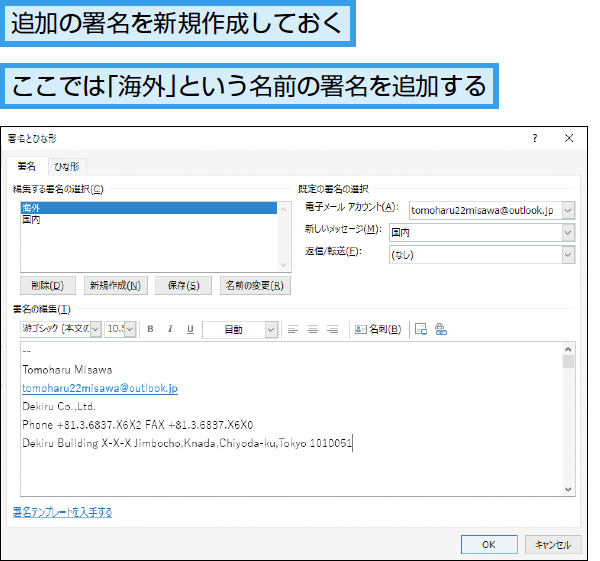The height and width of the screenshot is (561, 600).
Task: Click the Dekiru Building address line in editor
Action: tap(187, 443)
